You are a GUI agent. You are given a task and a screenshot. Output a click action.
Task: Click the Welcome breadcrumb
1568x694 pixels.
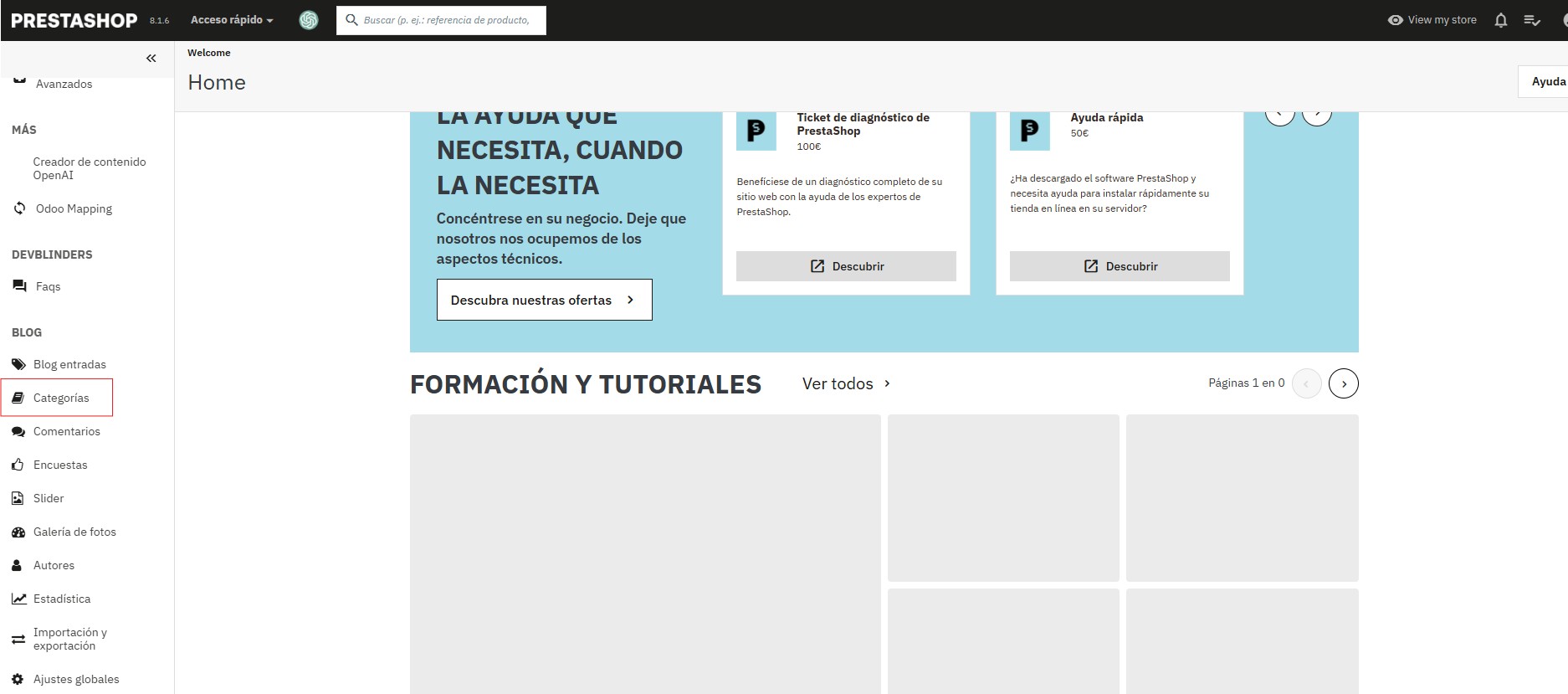(x=209, y=53)
